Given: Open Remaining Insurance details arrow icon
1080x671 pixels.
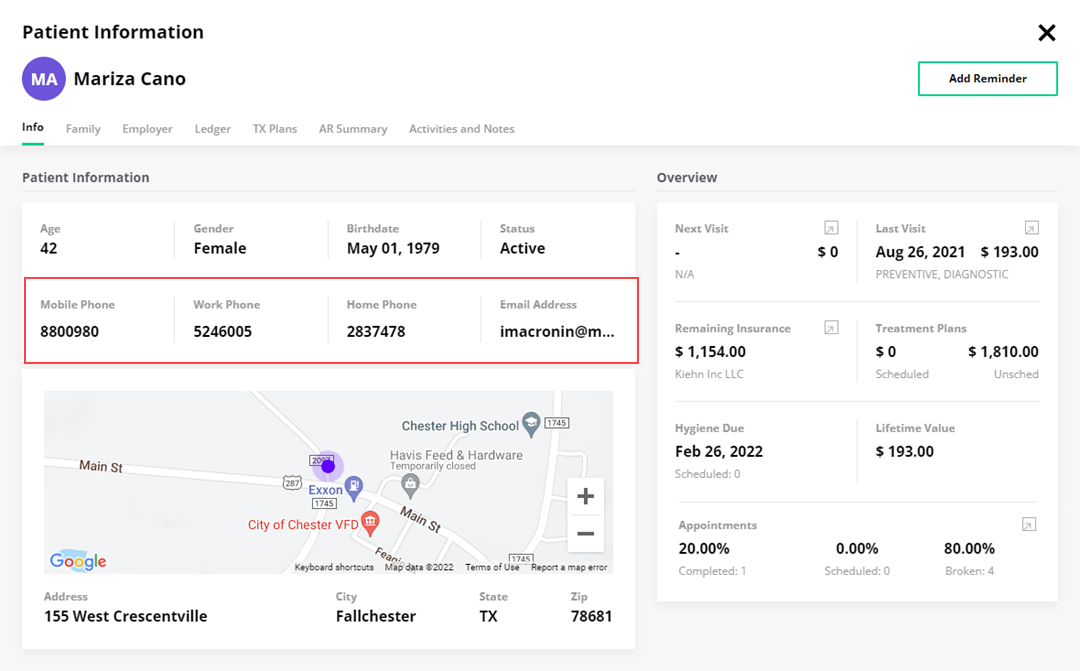Looking at the screenshot, I should click(x=830, y=328).
